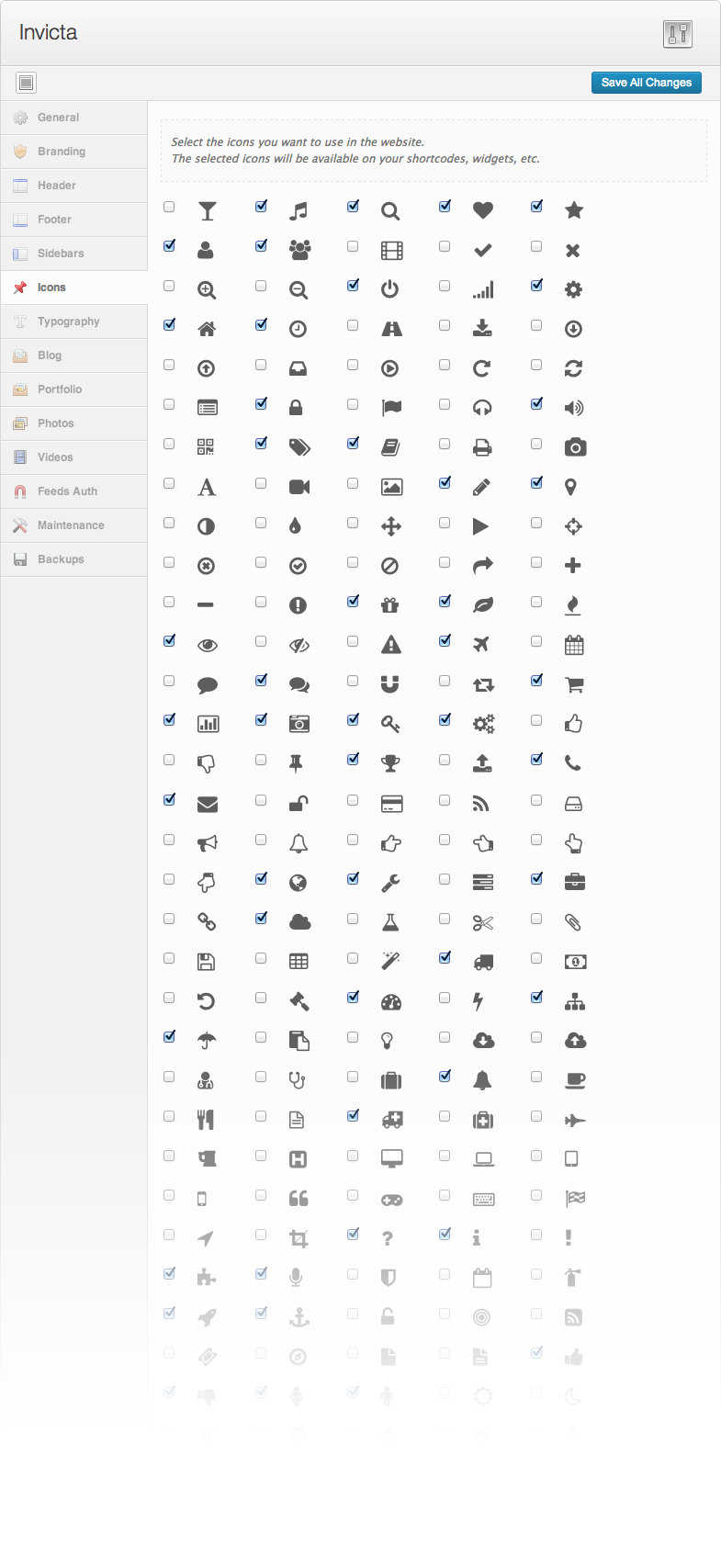Click the home icon
The width and height of the screenshot is (721, 1568).
tap(207, 329)
